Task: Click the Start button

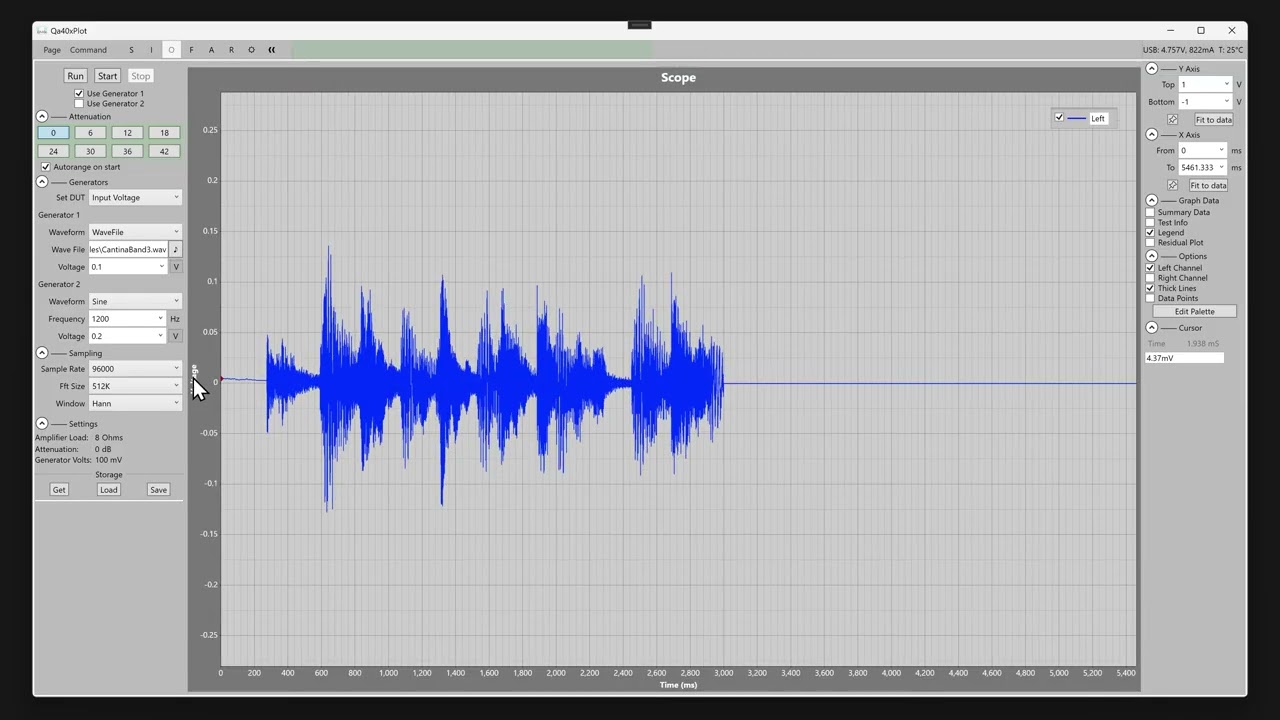Action: click(x=107, y=76)
